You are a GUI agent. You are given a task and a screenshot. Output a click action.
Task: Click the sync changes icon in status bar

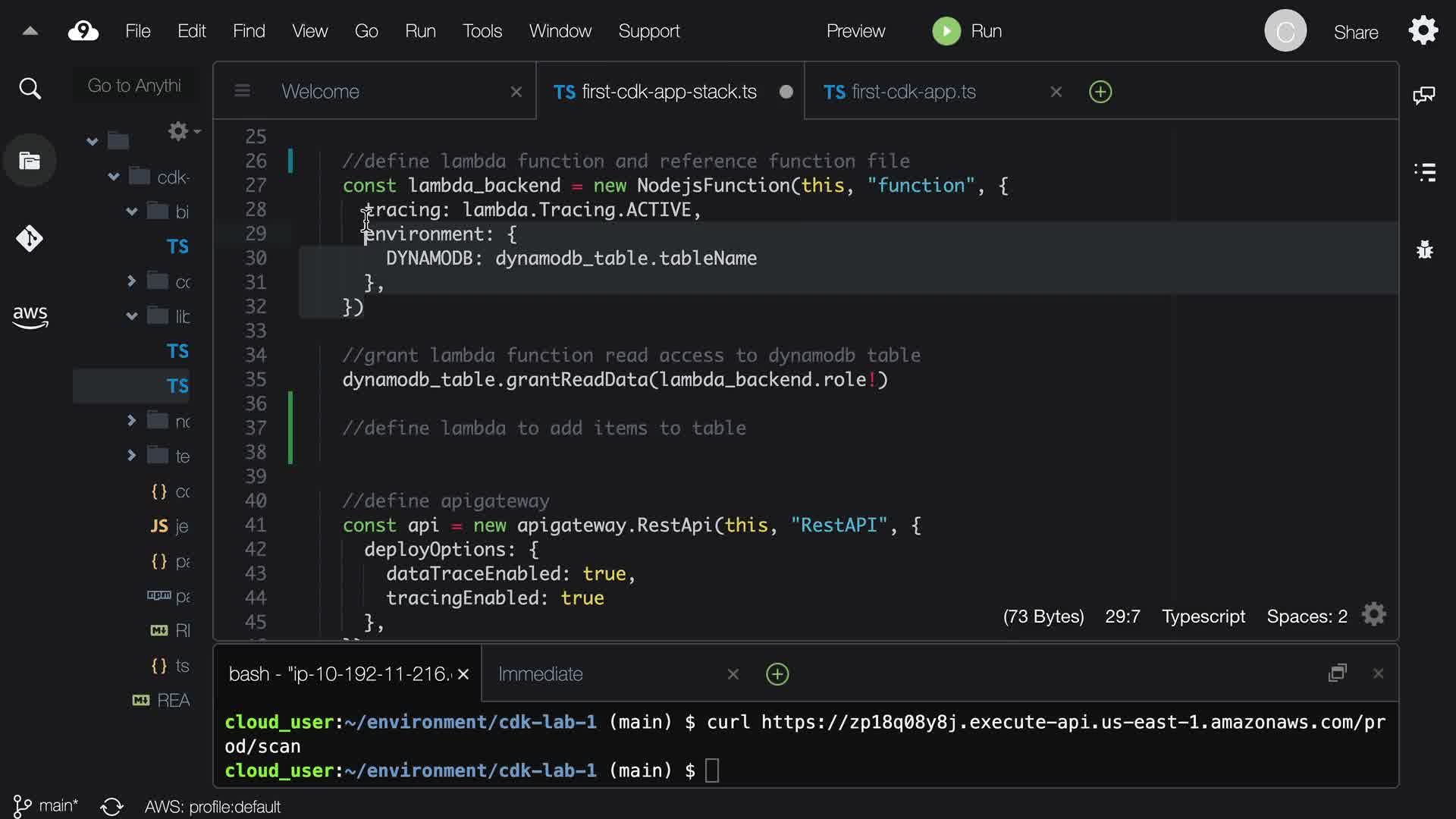pyautogui.click(x=111, y=806)
